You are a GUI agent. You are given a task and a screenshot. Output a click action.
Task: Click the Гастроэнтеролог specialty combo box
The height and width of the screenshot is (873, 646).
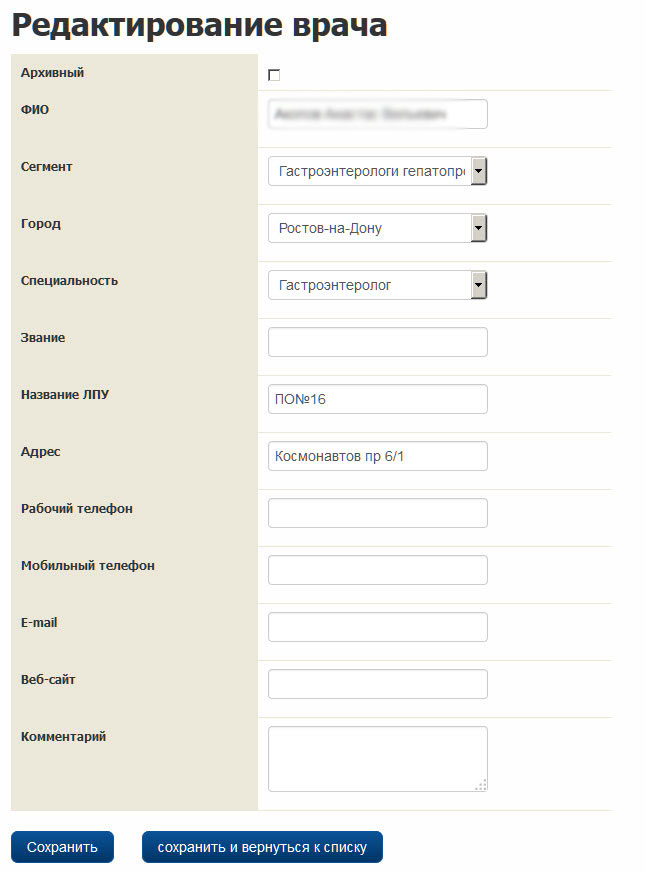[370, 286]
